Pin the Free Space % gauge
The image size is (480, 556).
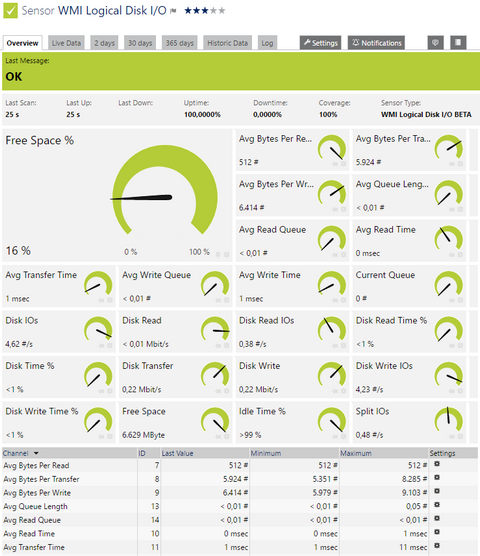(218, 254)
